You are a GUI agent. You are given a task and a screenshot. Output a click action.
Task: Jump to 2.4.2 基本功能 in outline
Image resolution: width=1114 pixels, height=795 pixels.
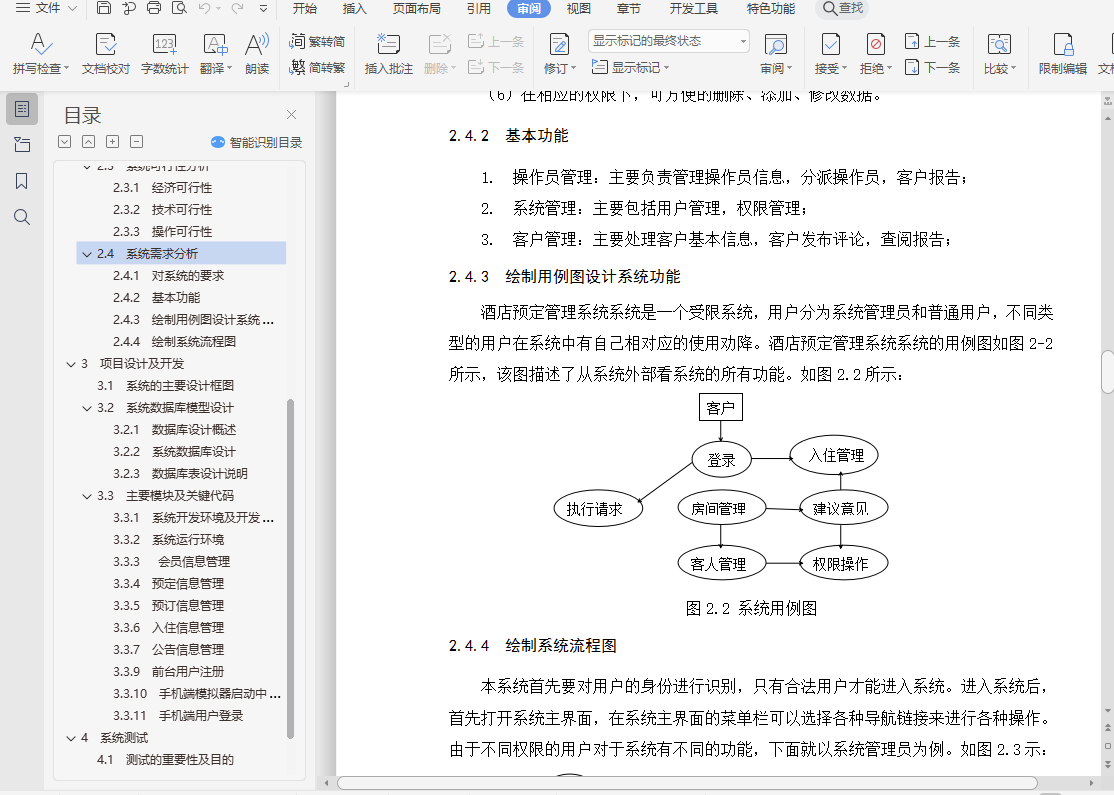(156, 298)
